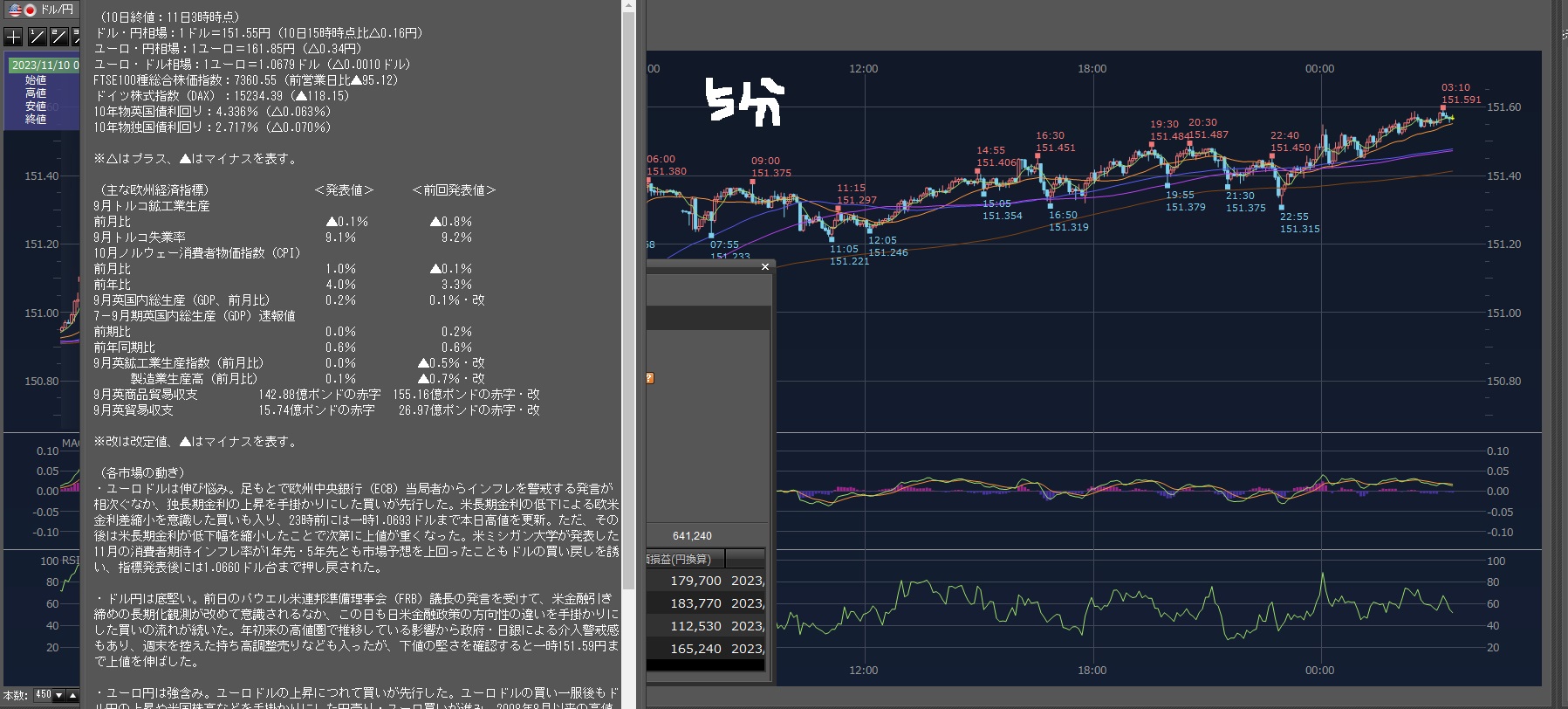Click the 本数 input field showing 450
Screen dimensions: 1568x709
[43, 696]
